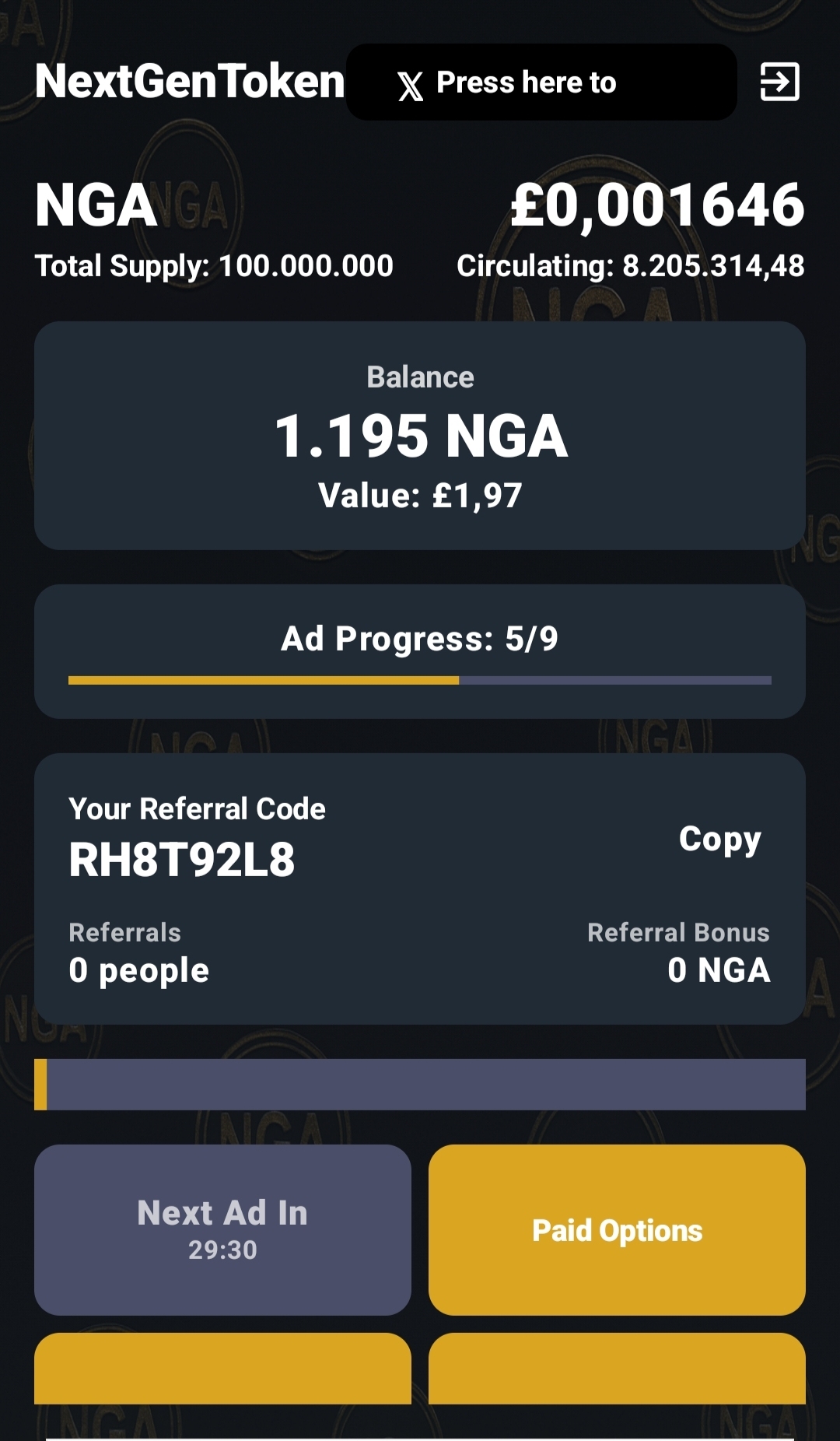Tap the Circulating supply figure
Image resolution: width=840 pixels, height=1441 pixels.
(631, 266)
